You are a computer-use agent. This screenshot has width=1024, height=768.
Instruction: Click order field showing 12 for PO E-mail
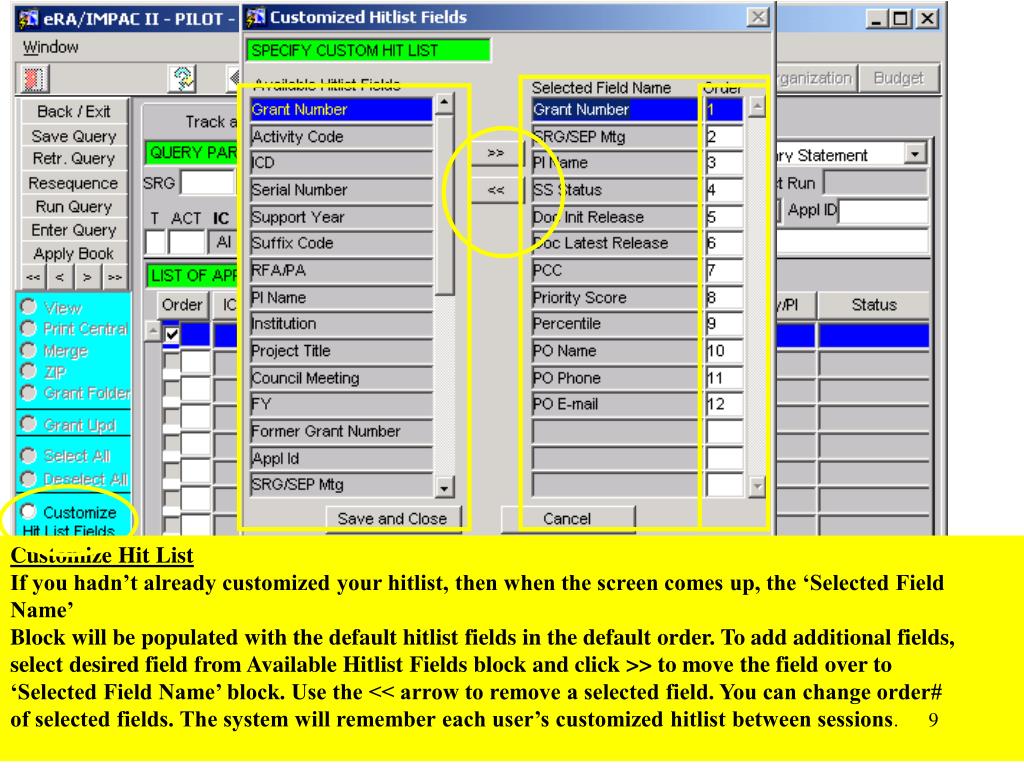tap(724, 404)
